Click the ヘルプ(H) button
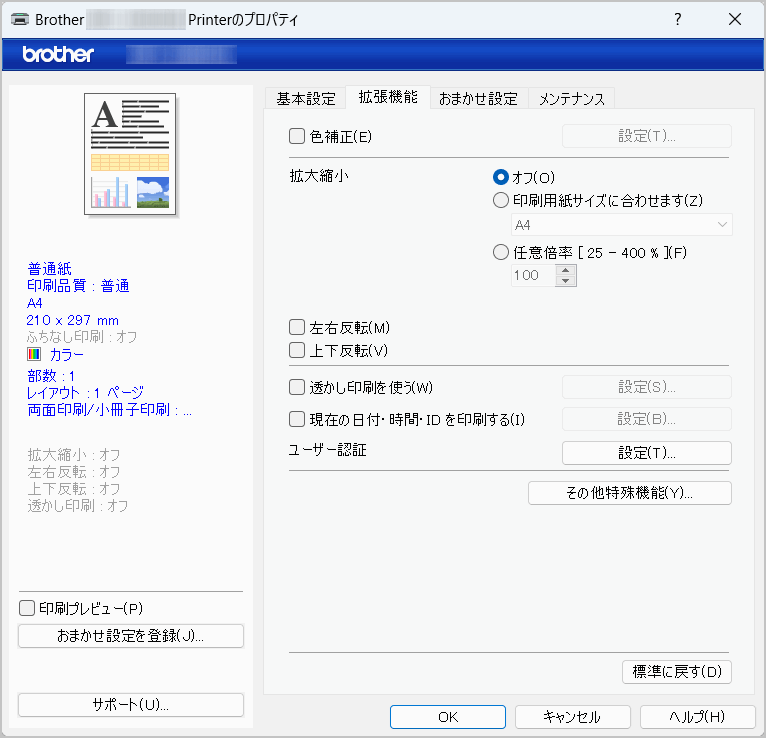 697,717
